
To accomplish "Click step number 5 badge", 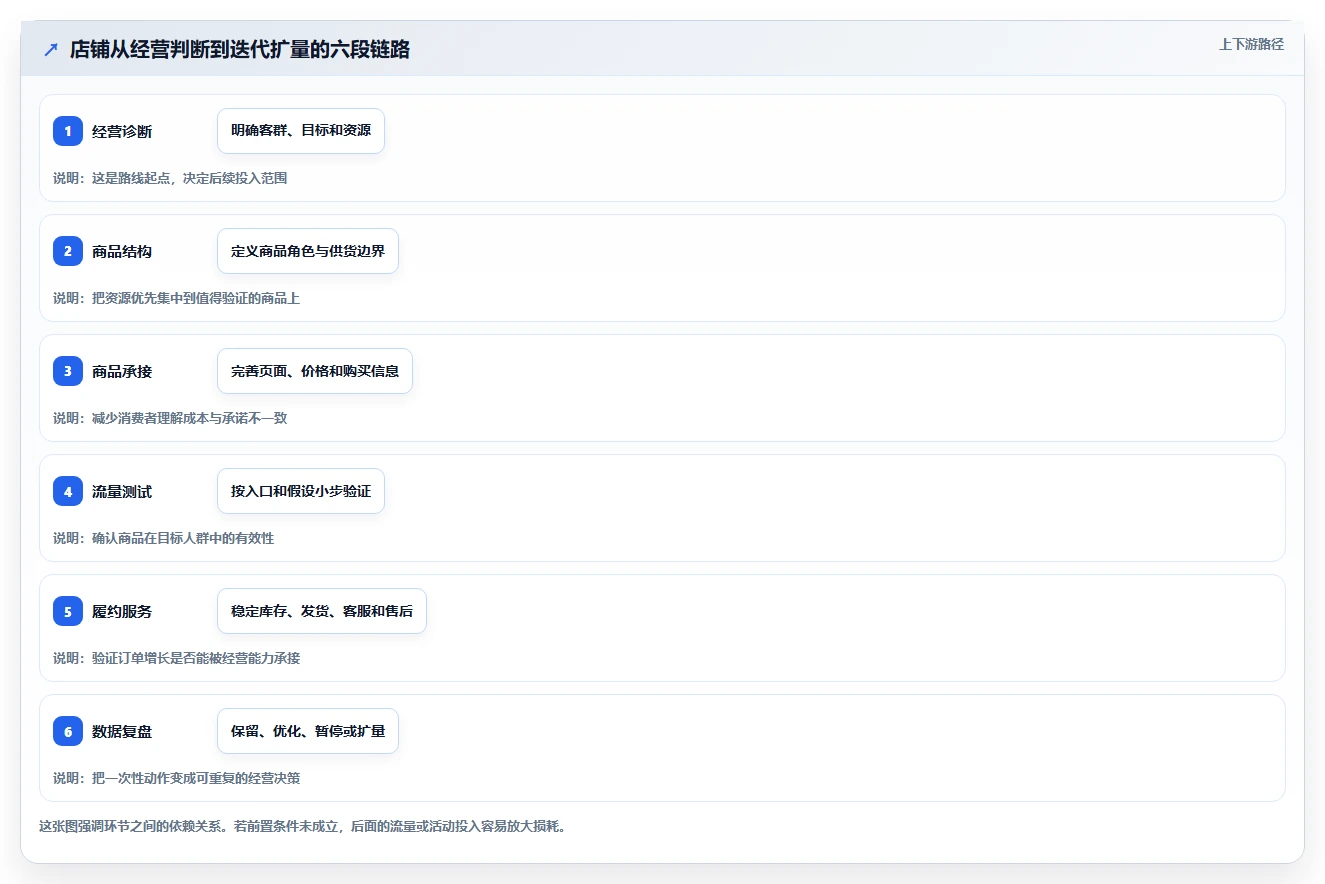I will click(x=68, y=611).
